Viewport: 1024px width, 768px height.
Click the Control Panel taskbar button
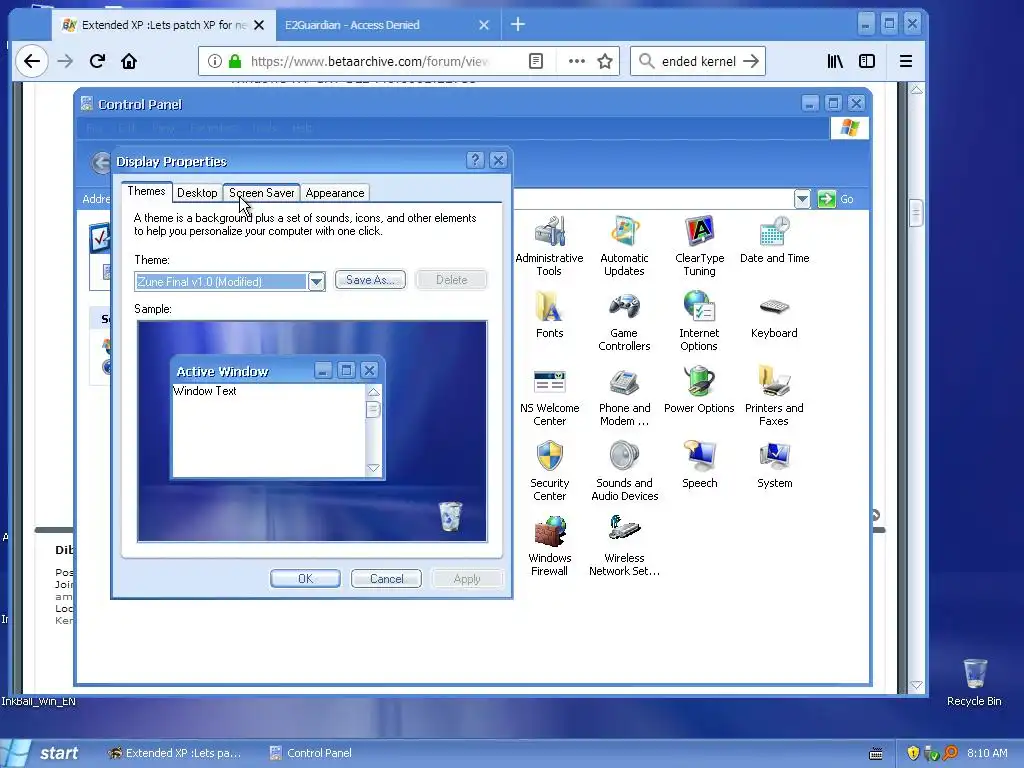pyautogui.click(x=312, y=753)
